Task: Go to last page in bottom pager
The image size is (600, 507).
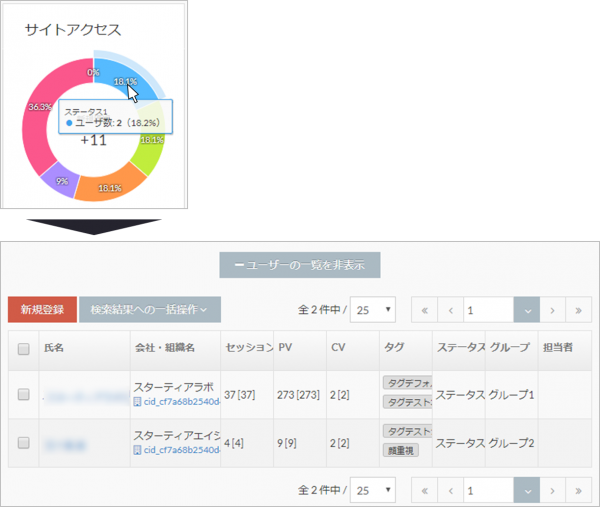Action: click(x=579, y=490)
